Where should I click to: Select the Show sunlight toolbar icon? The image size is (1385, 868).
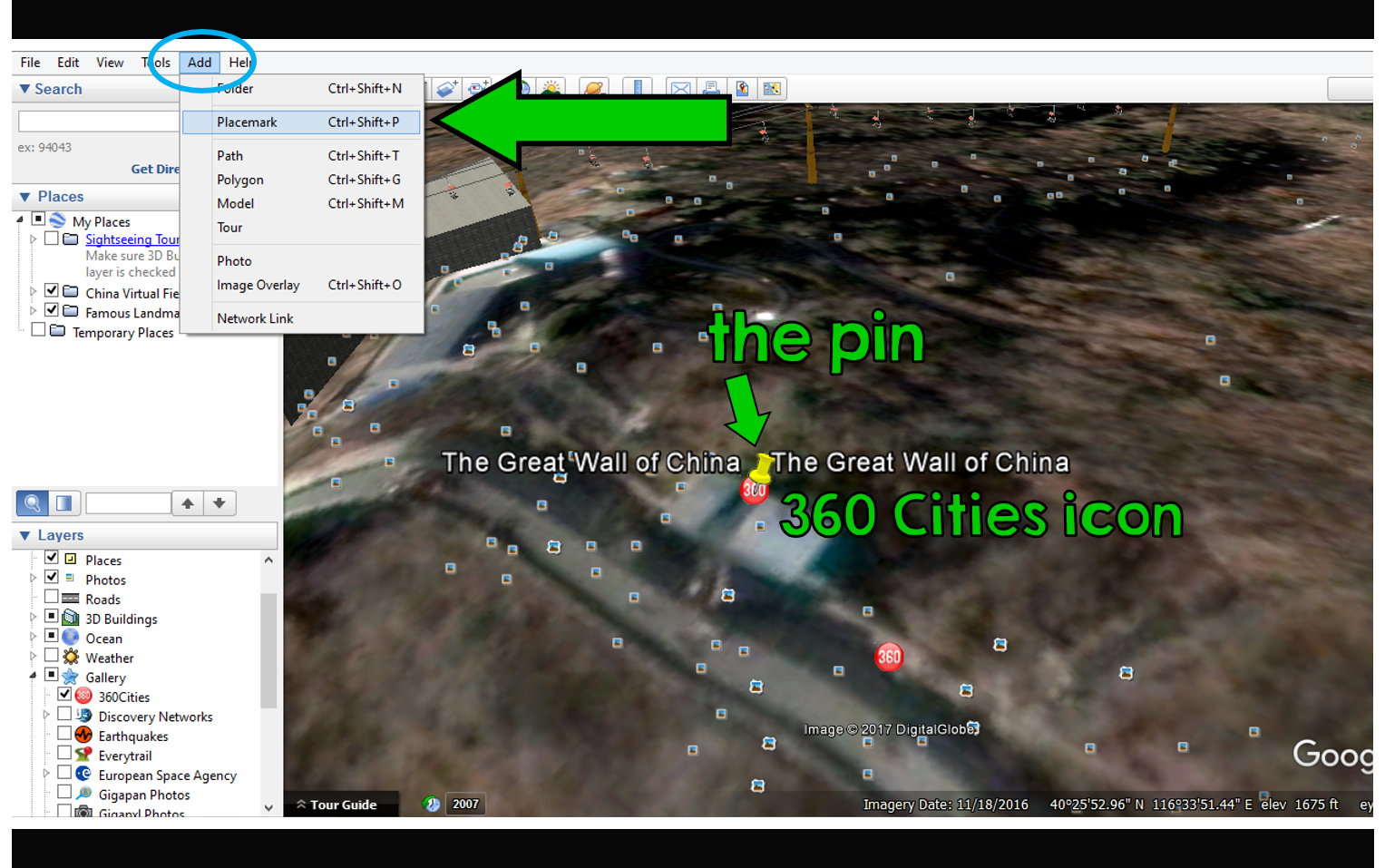pos(551,88)
